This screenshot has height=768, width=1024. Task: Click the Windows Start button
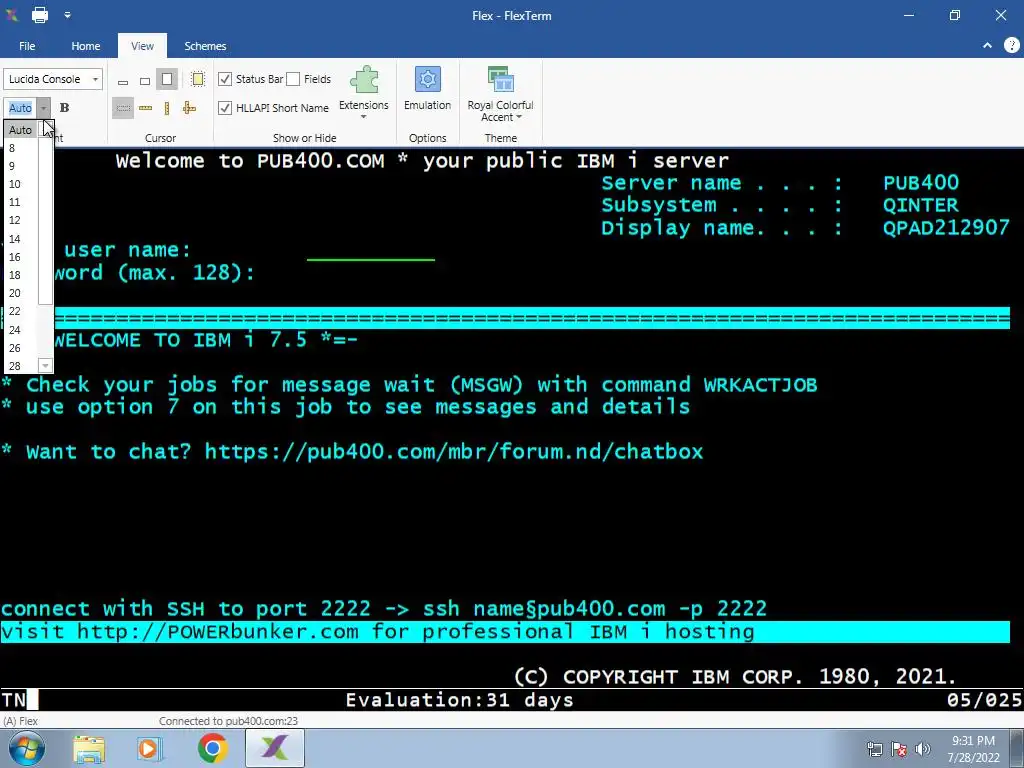tap(27, 749)
